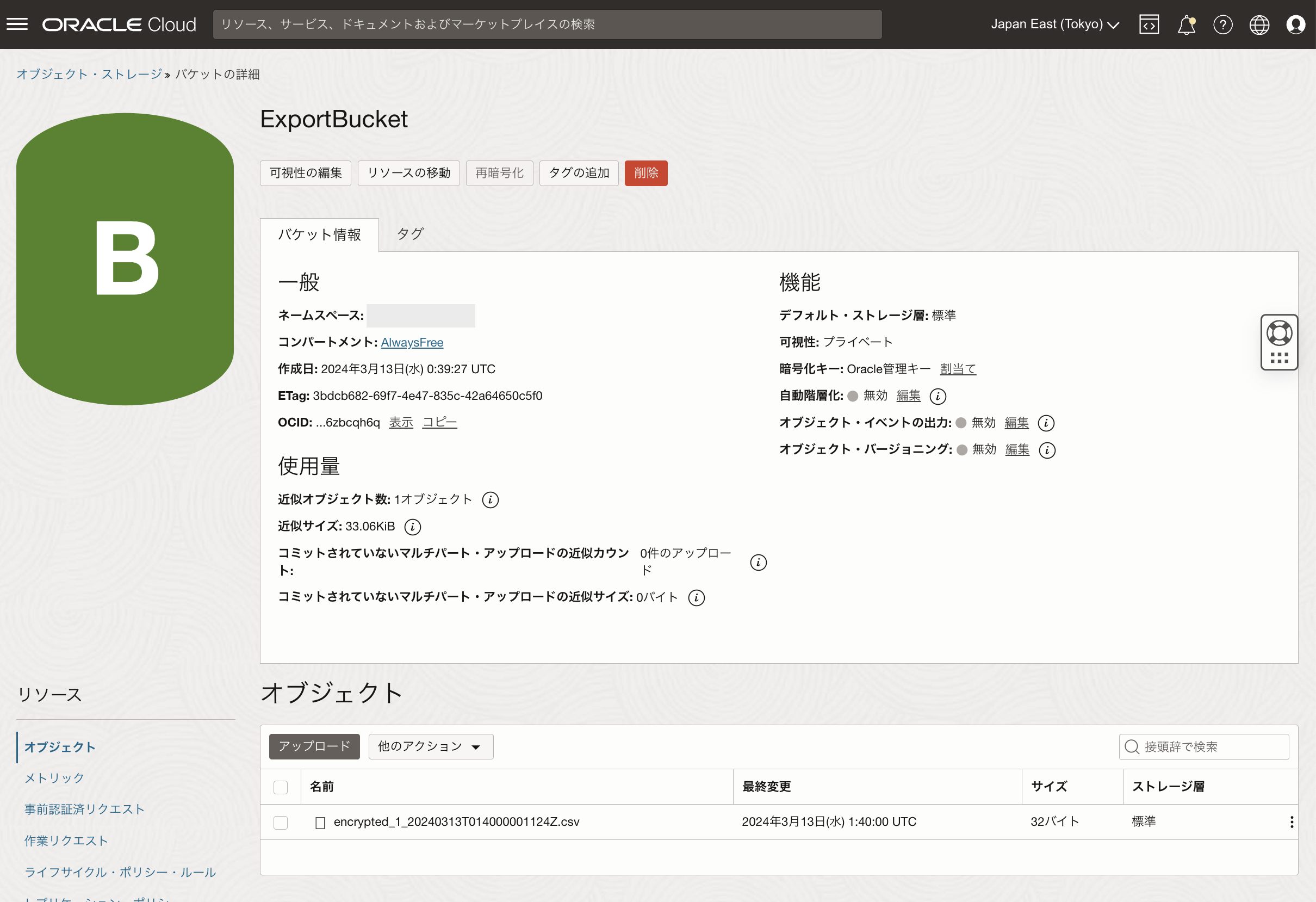Screen dimensions: 1316x902
Task: Open the navigation hamburger menu
Action: [17, 24]
